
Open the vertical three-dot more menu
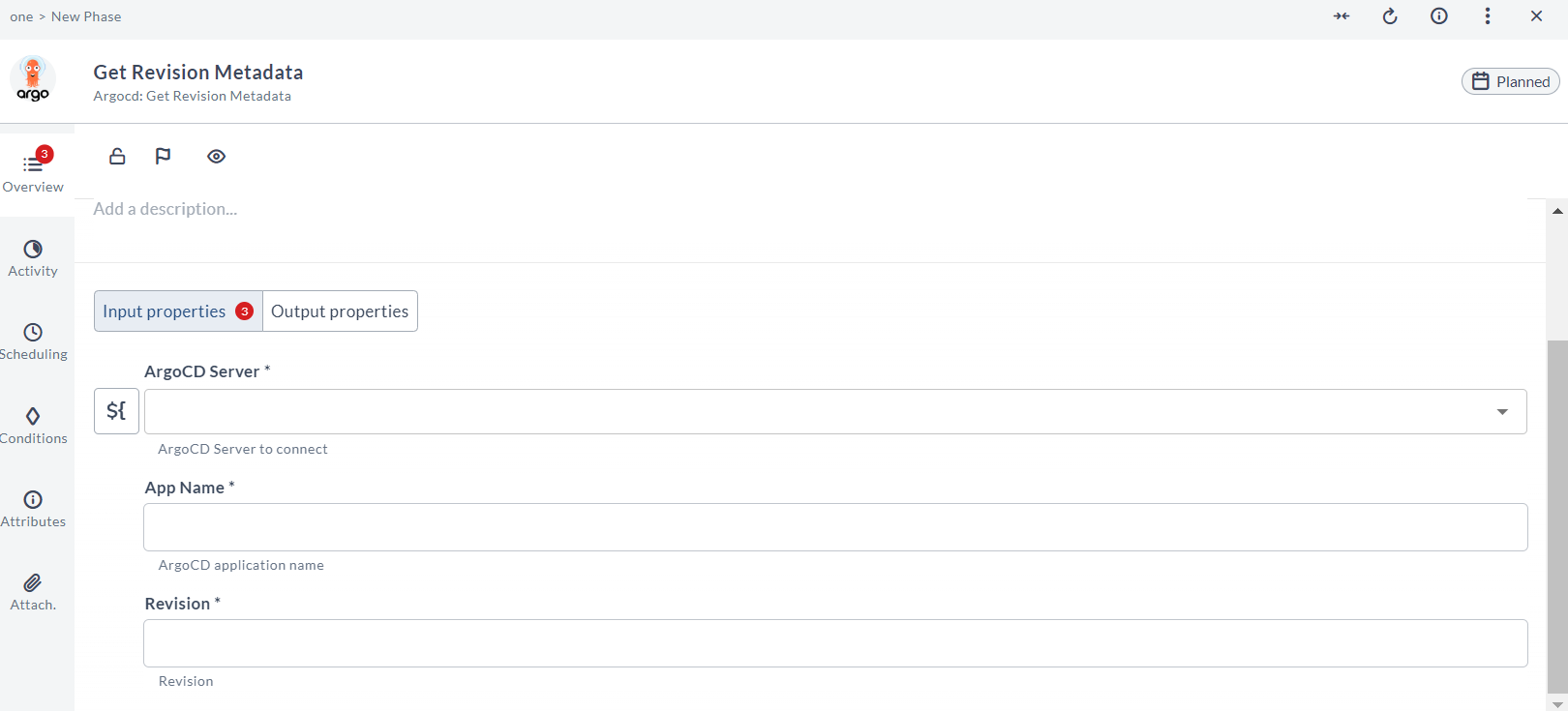1488,16
